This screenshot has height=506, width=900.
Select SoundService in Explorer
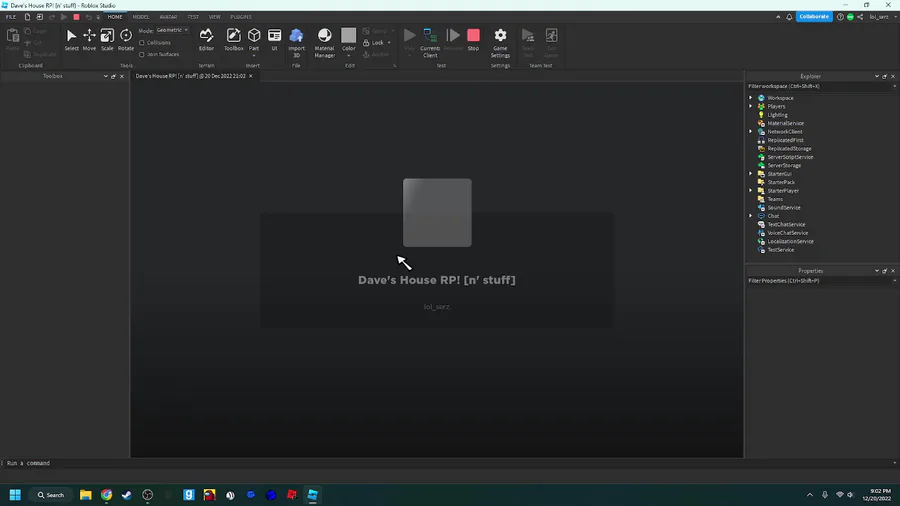click(783, 208)
